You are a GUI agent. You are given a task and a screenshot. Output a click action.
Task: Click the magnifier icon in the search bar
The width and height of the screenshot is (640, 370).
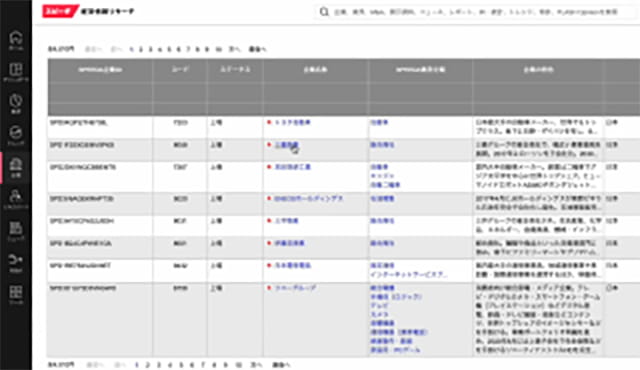coord(324,12)
